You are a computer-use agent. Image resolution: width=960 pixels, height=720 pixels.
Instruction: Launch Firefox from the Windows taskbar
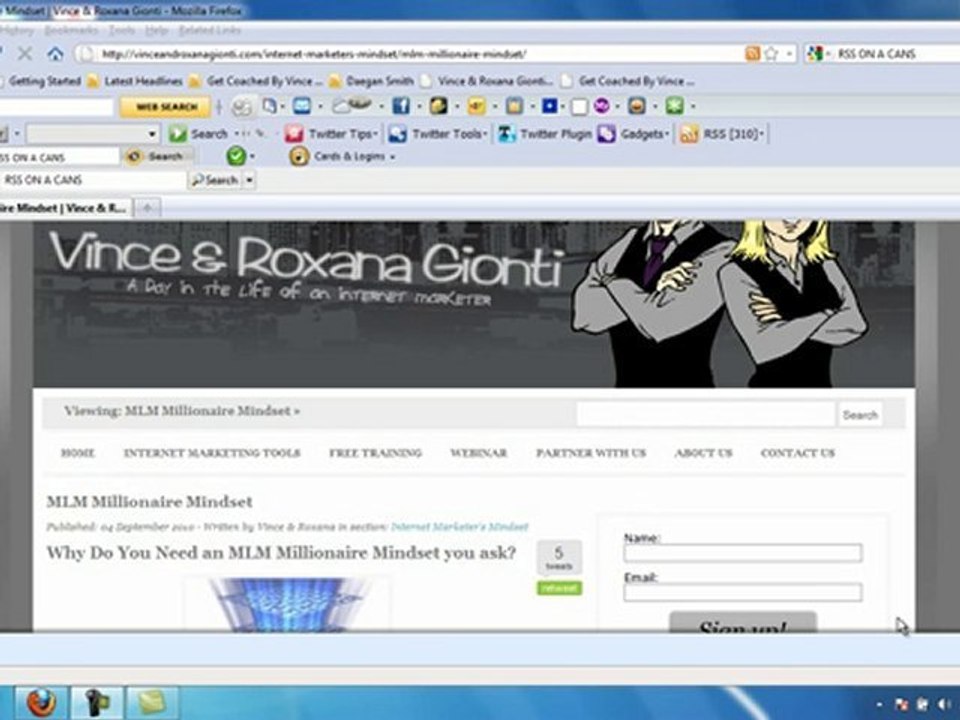coord(40,702)
